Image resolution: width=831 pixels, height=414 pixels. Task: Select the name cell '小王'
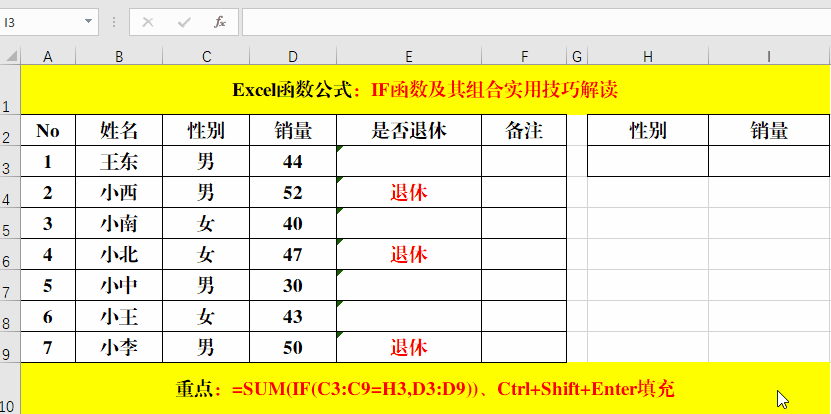119,316
